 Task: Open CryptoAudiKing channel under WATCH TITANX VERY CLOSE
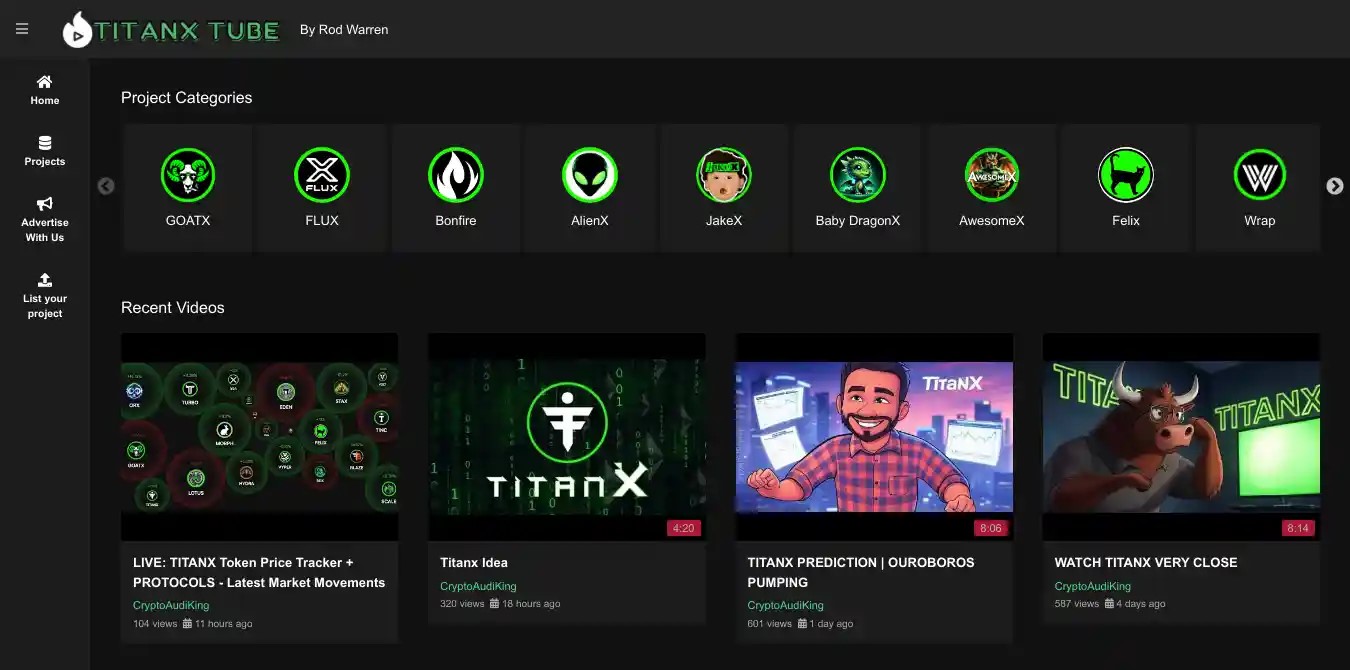coord(1093,586)
